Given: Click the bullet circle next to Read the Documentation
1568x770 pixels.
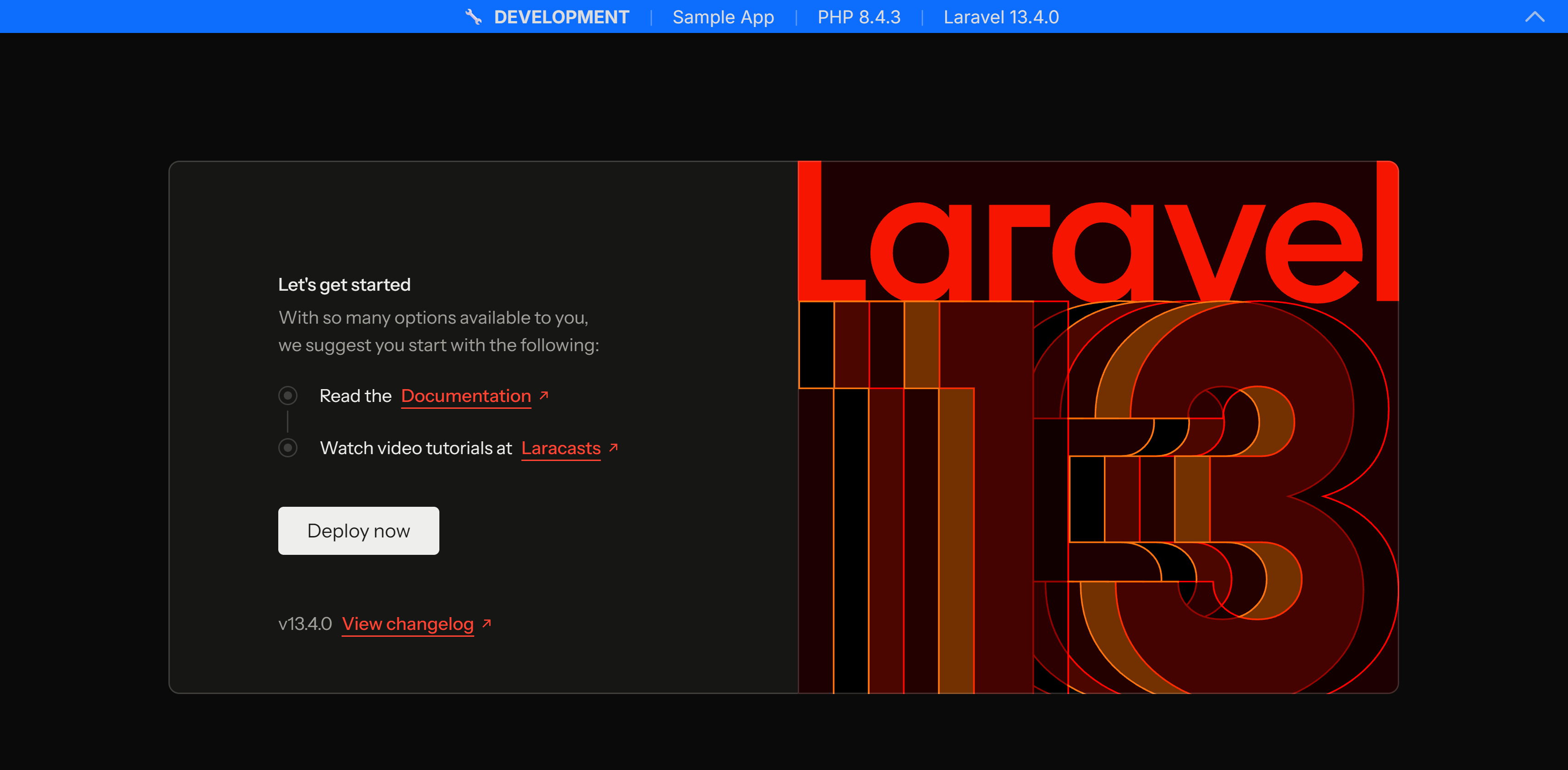Looking at the screenshot, I should click(x=288, y=396).
